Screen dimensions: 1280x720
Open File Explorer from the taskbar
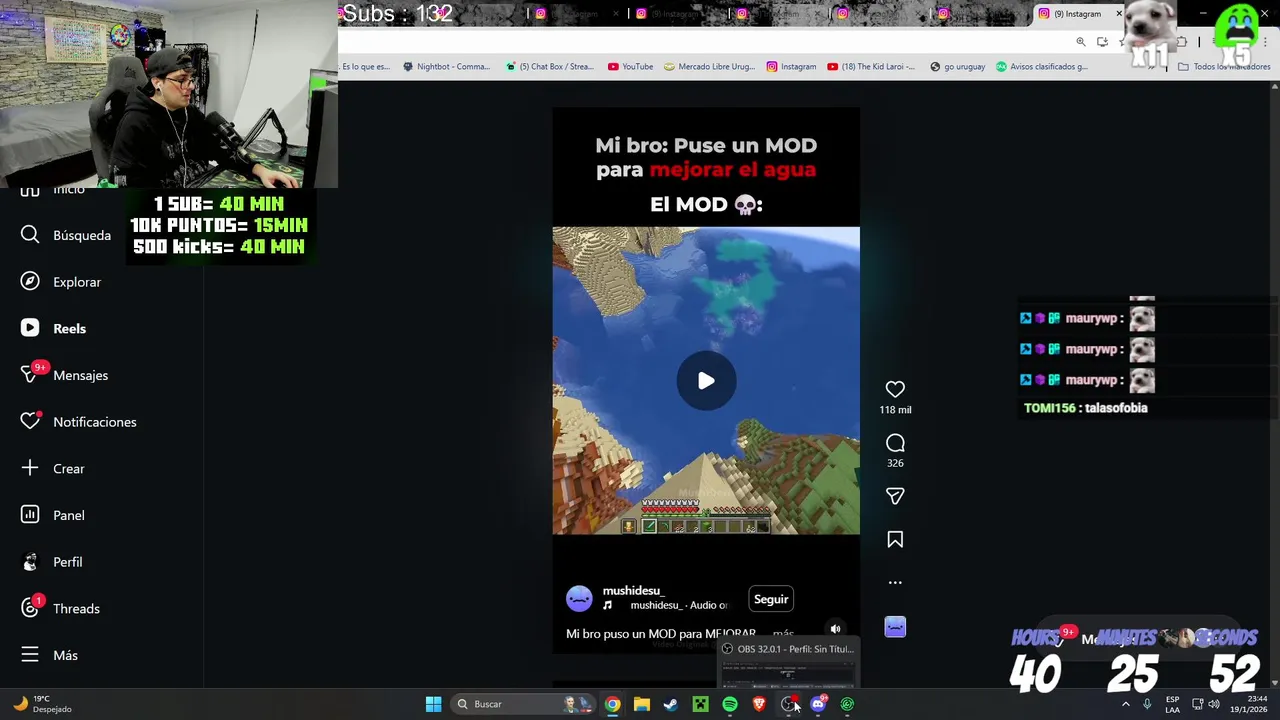642,704
